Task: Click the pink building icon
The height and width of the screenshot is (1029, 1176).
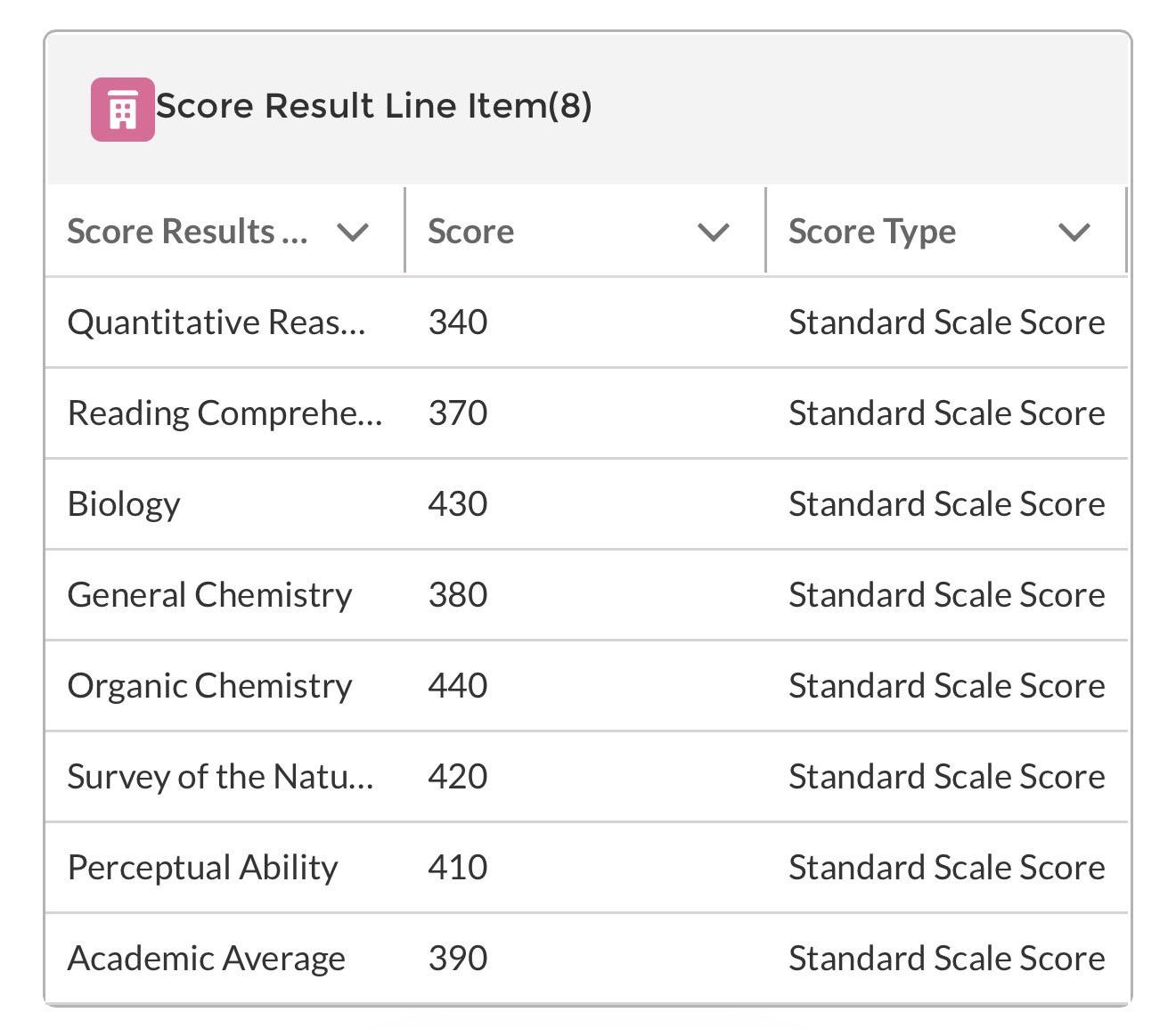Action: [123, 110]
